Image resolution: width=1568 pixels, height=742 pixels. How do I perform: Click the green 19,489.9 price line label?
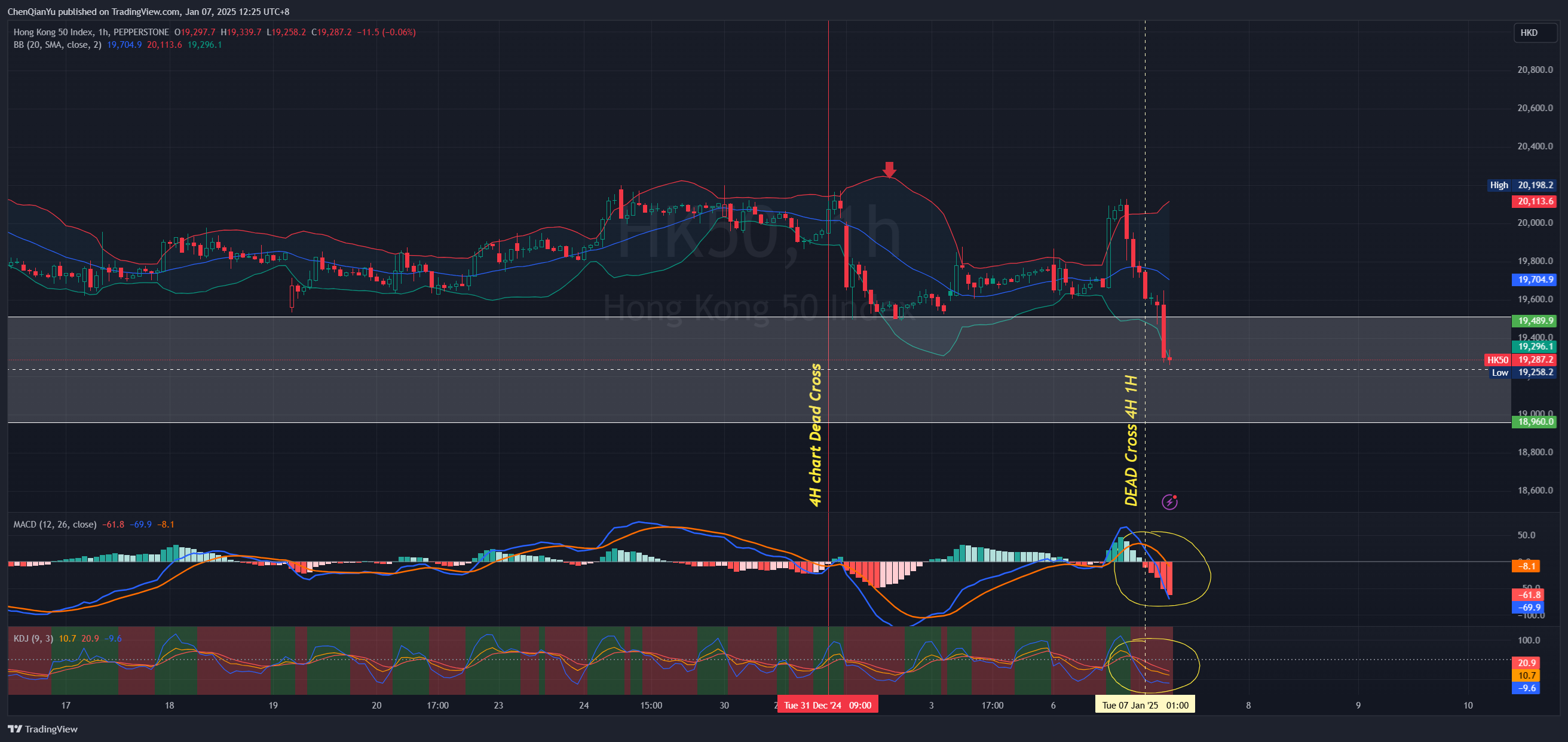[1535, 321]
